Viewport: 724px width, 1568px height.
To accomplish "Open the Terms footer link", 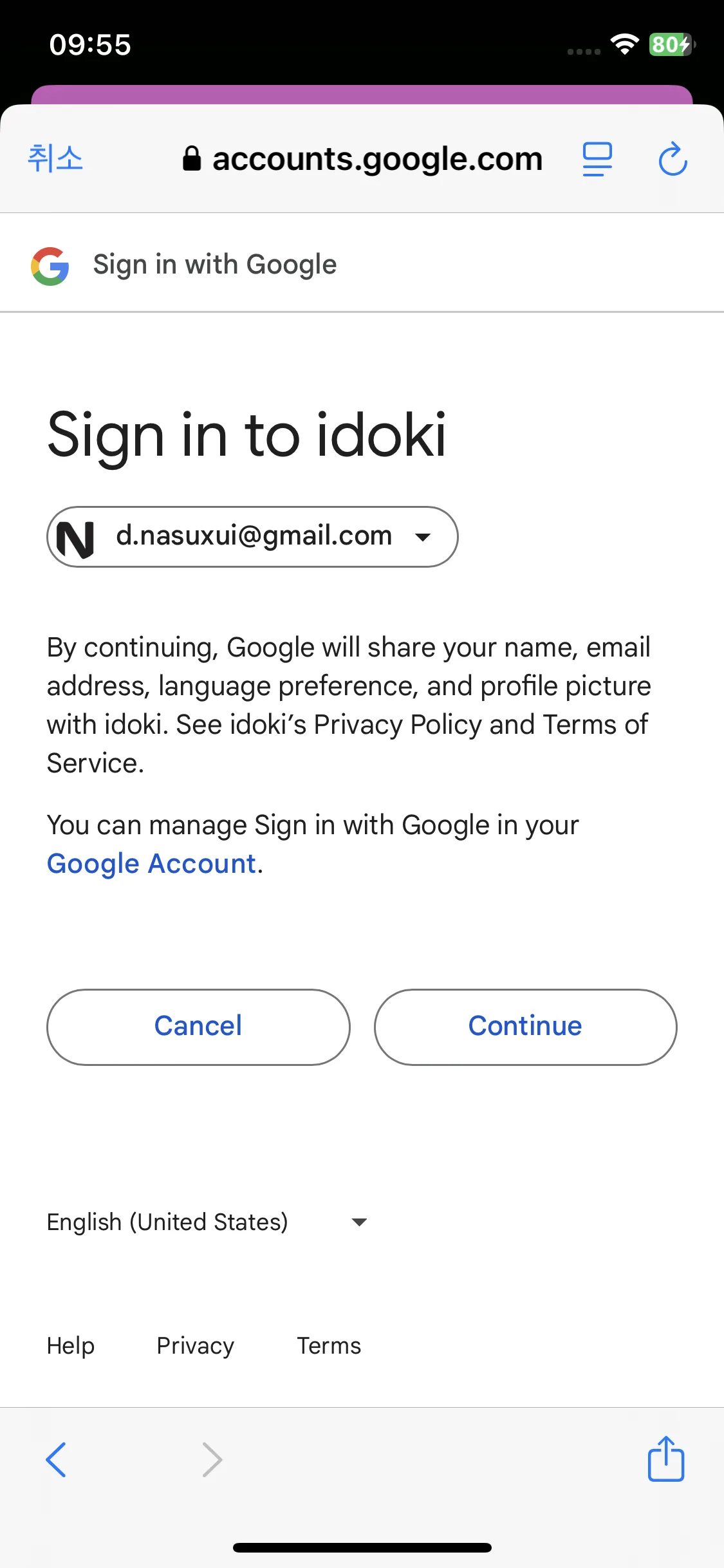I will tap(329, 1346).
